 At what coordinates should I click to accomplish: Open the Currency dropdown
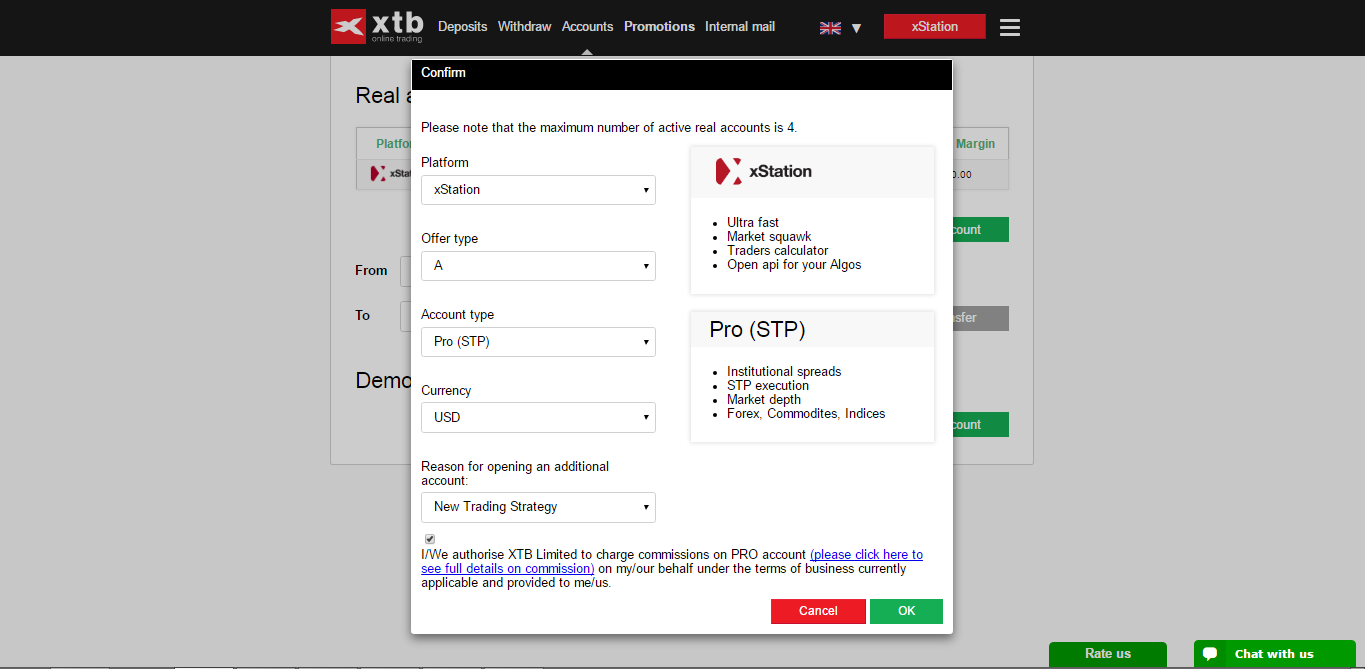(538, 417)
